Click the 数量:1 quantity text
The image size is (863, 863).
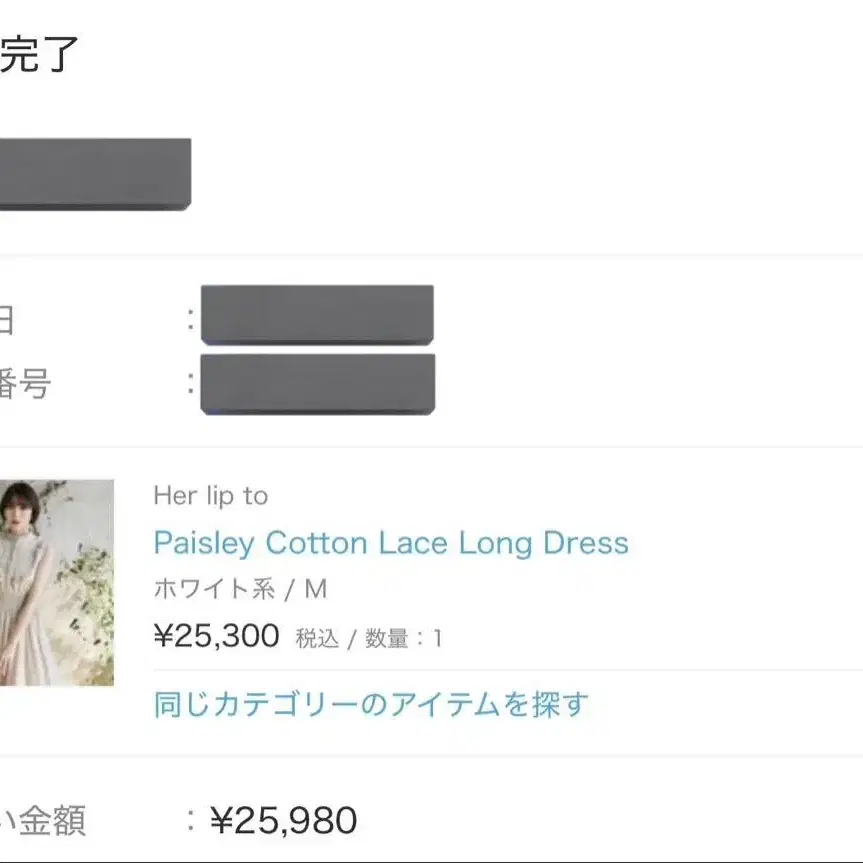coord(403,638)
